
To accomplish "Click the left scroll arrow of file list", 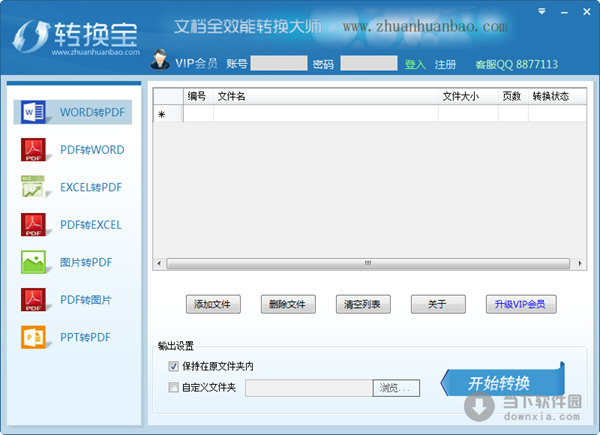I will [159, 263].
